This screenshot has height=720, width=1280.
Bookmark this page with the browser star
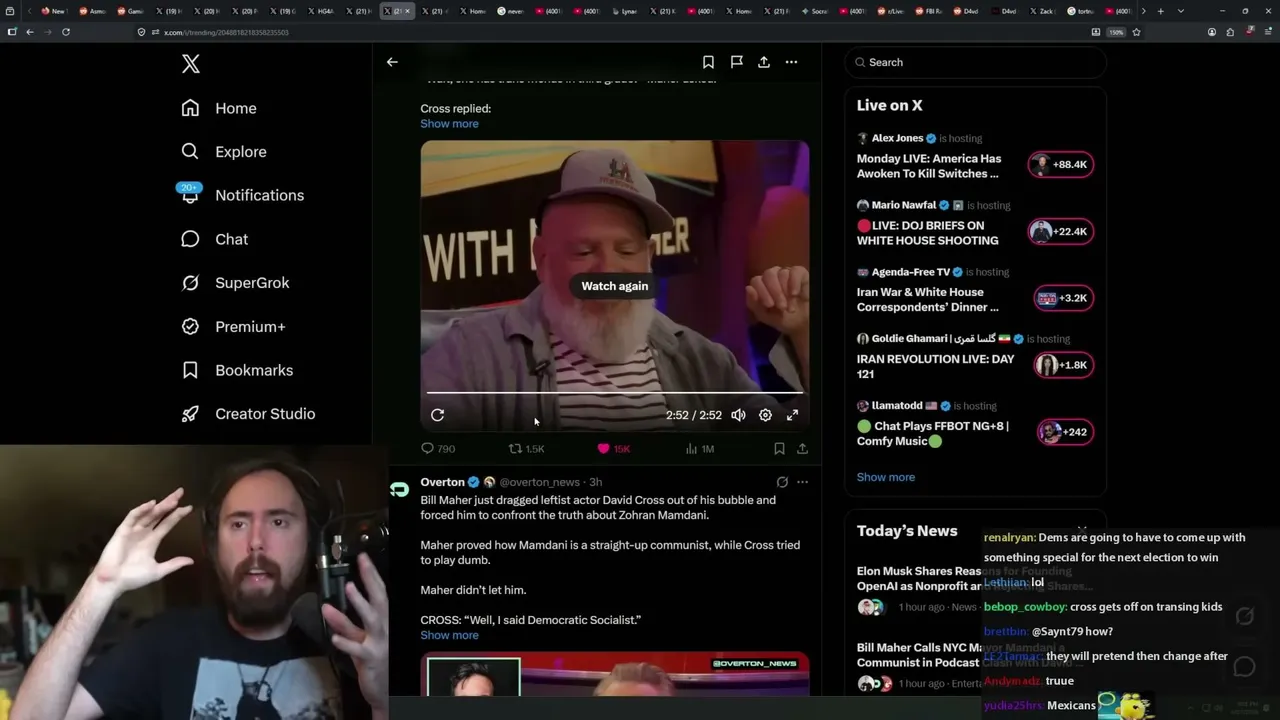(x=1136, y=32)
